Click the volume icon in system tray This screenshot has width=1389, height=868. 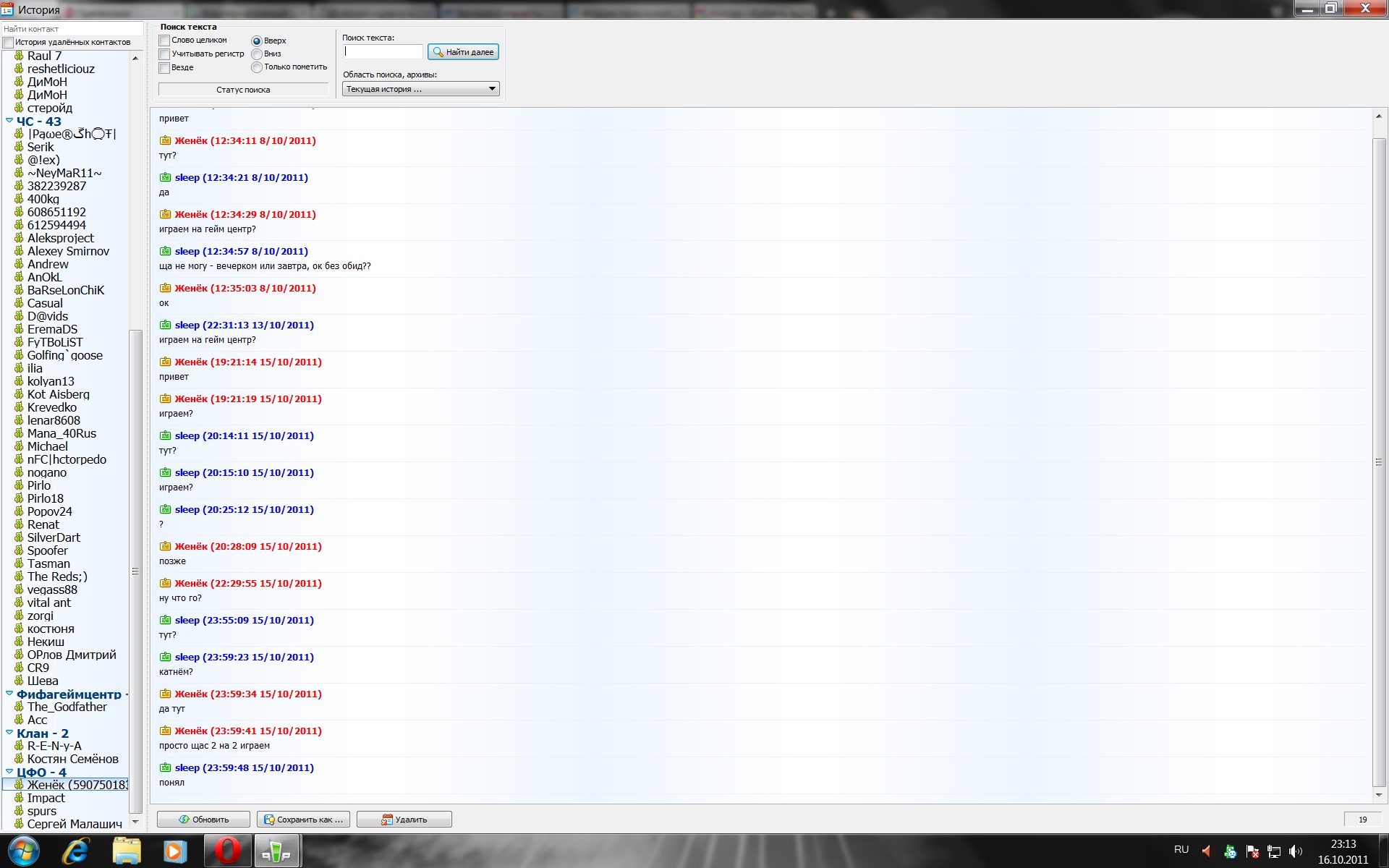pos(1295,851)
